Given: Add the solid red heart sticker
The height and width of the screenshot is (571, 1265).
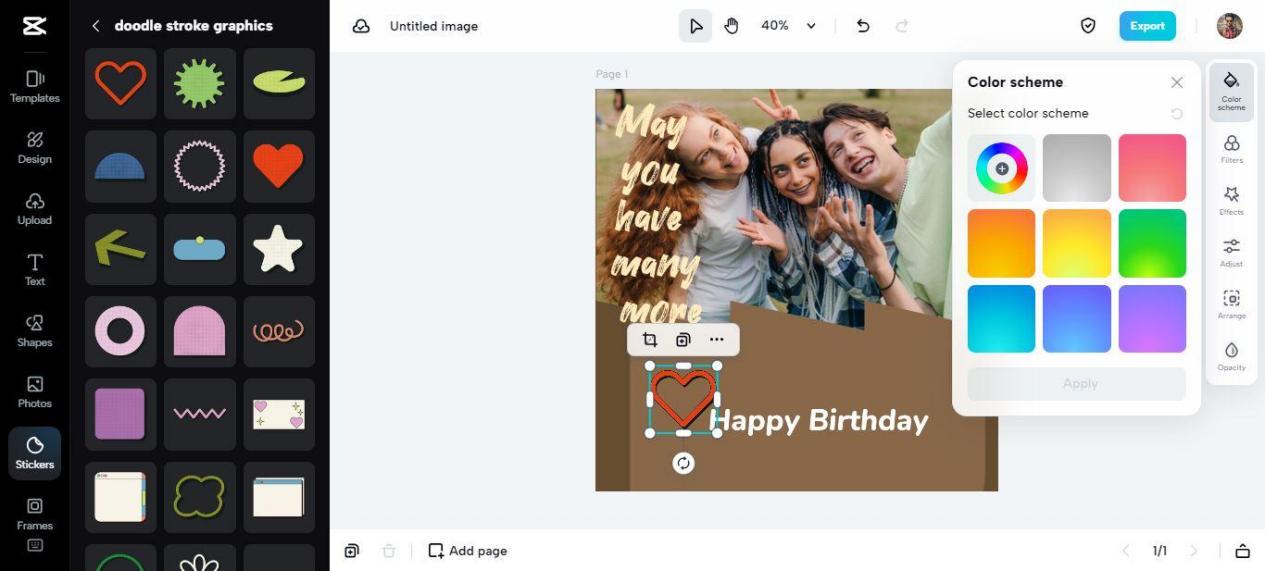Looking at the screenshot, I should [279, 166].
